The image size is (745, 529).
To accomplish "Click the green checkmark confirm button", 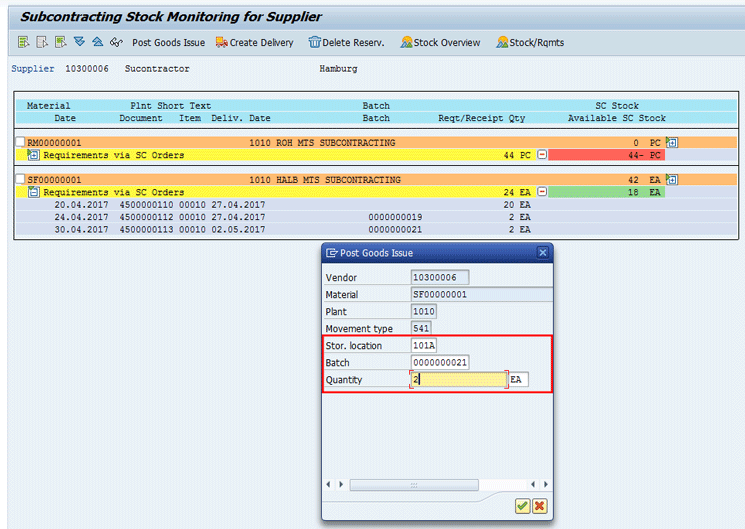I will point(522,506).
